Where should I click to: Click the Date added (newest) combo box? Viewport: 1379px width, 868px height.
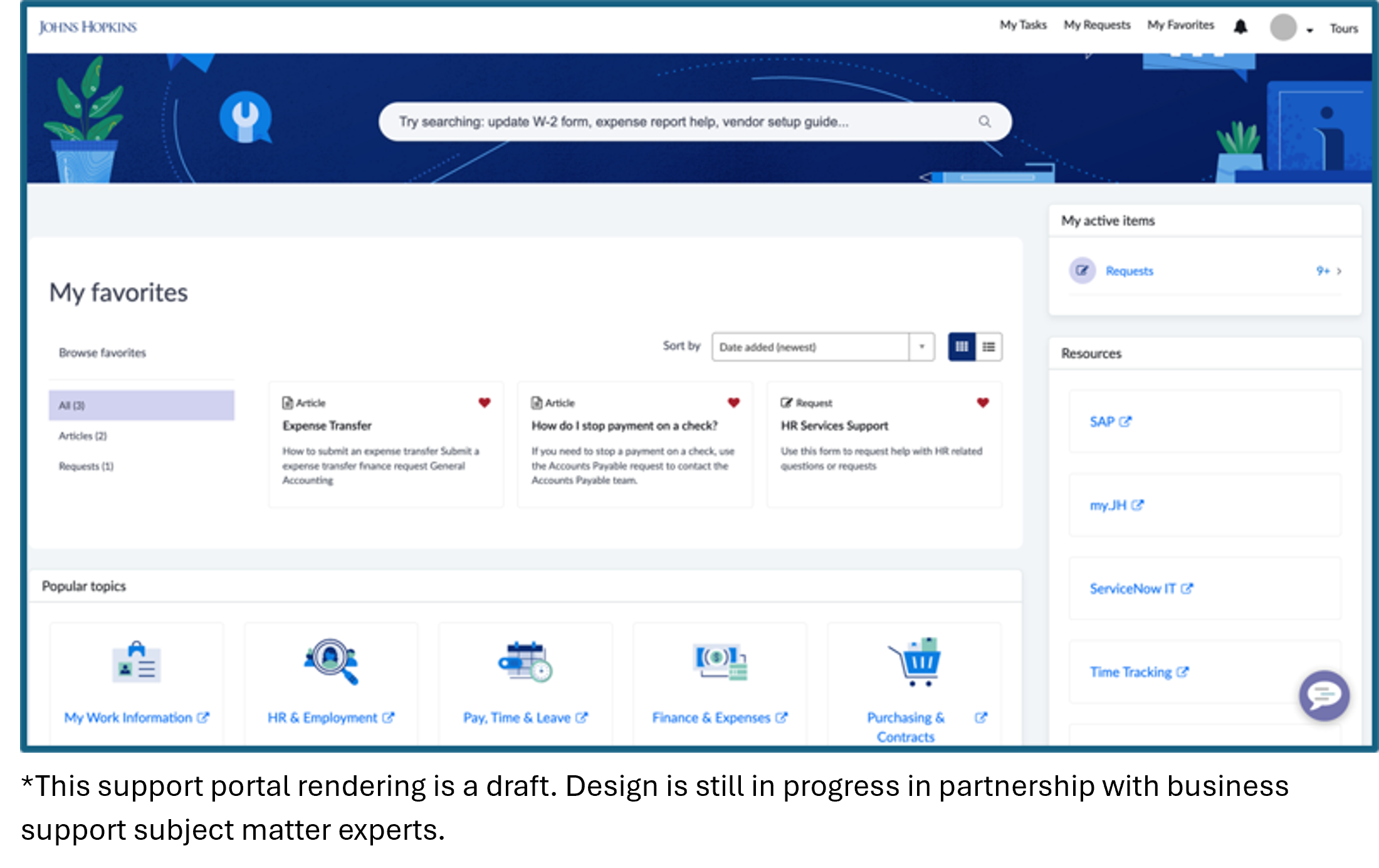(822, 347)
